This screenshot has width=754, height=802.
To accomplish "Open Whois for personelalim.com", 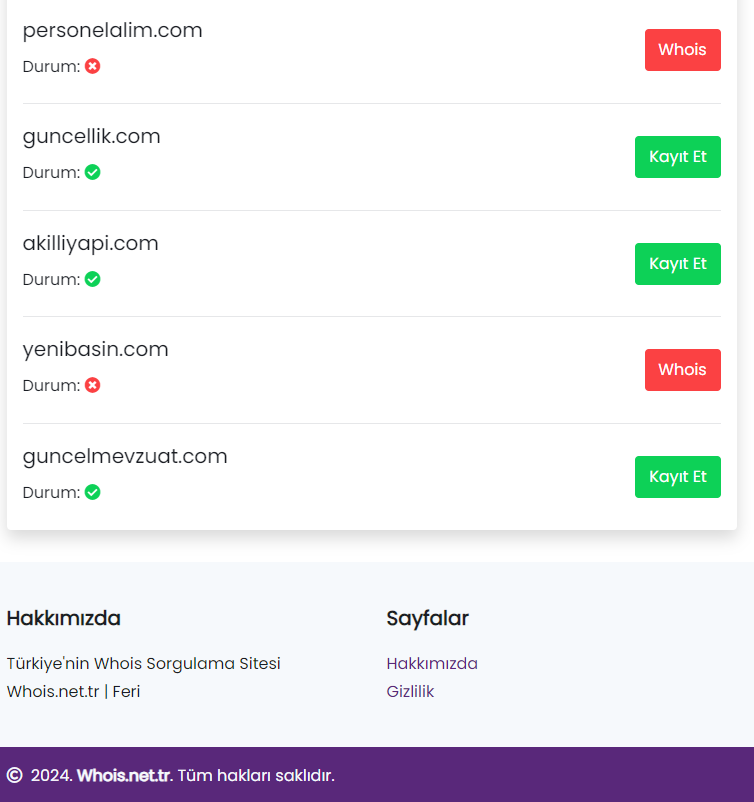I will click(x=682, y=50).
